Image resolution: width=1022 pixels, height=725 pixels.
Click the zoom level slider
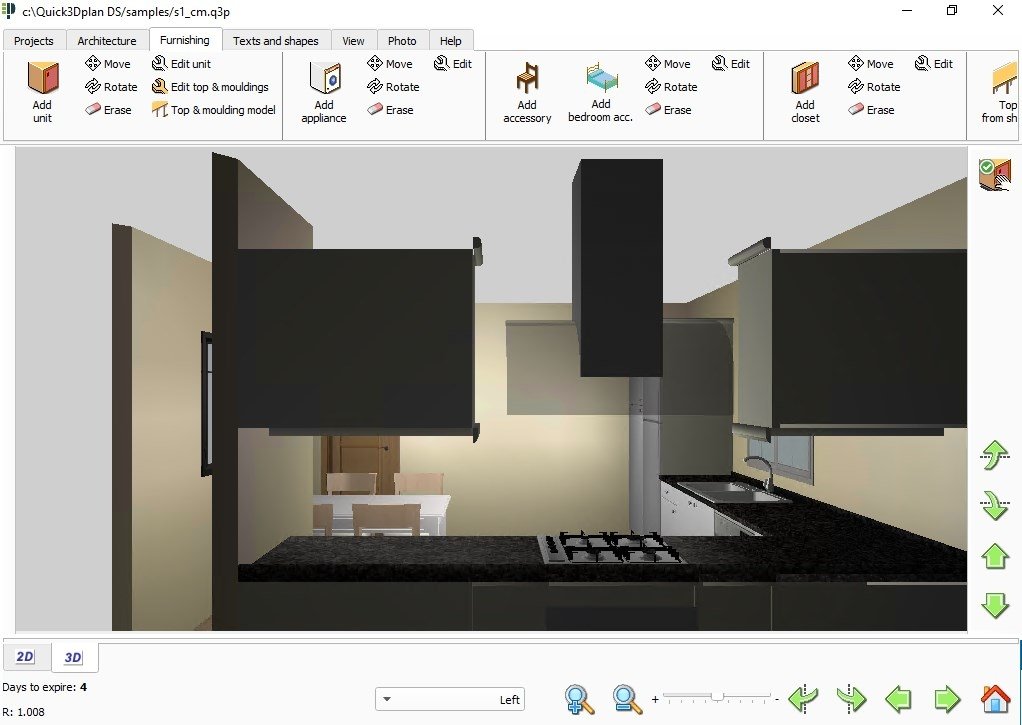pyautogui.click(x=717, y=698)
